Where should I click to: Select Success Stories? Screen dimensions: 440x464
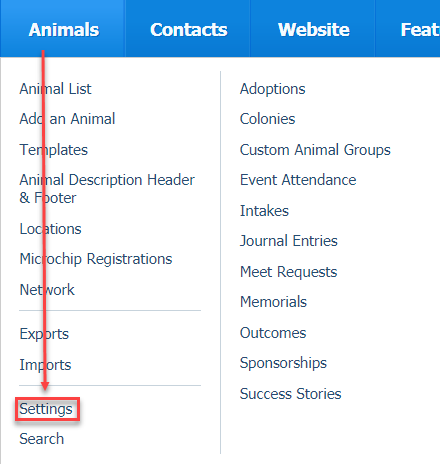[291, 394]
